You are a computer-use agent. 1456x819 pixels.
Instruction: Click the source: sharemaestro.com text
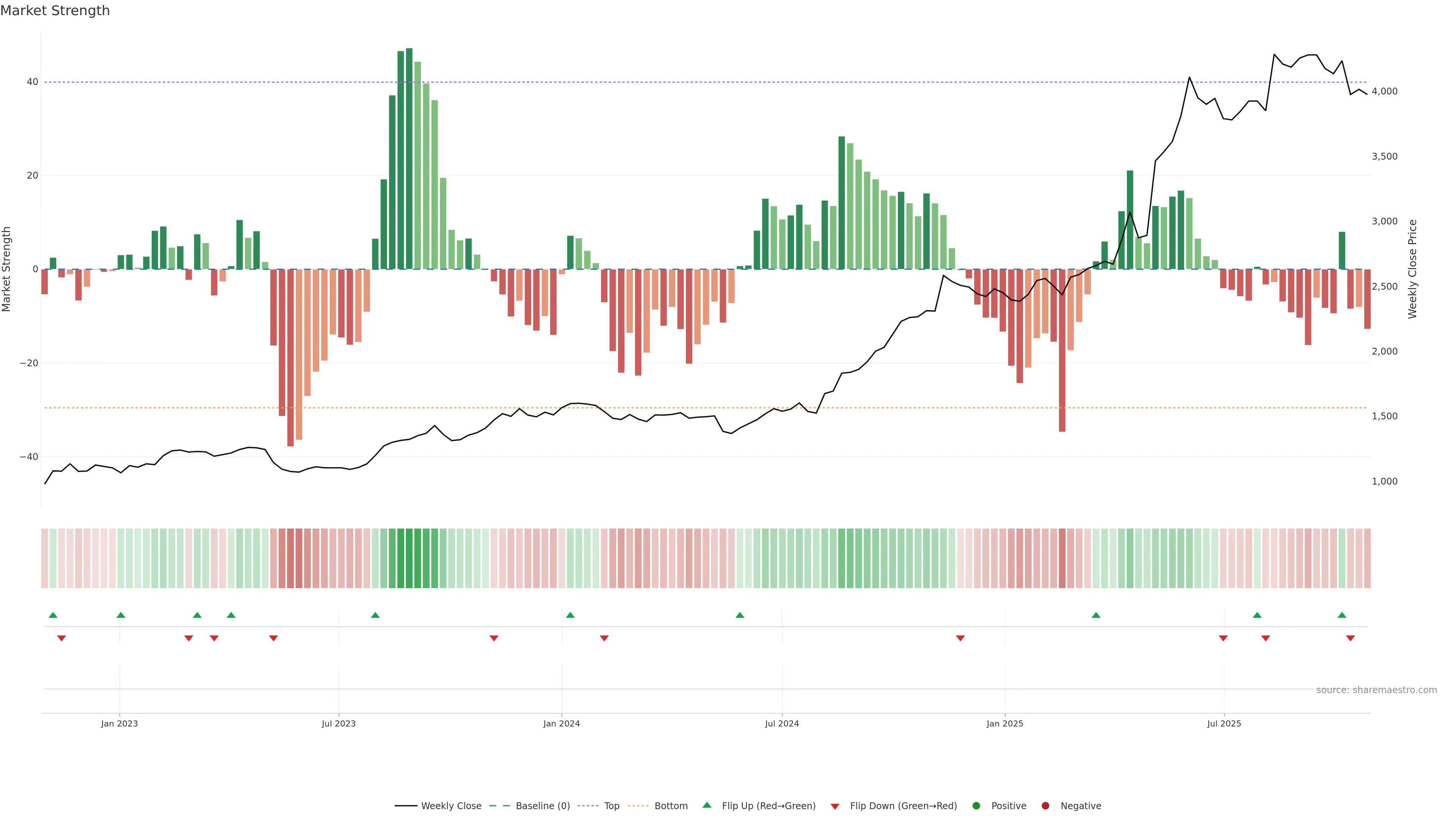(1376, 690)
